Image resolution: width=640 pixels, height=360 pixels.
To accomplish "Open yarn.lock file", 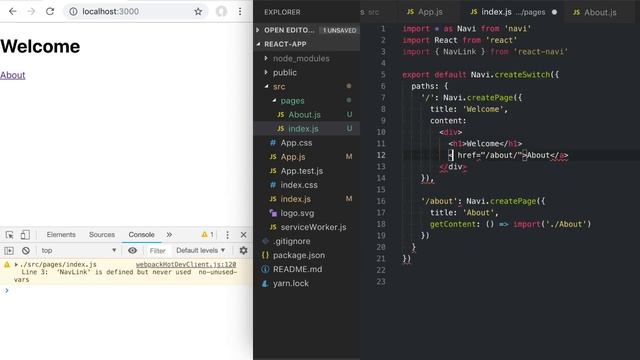I will coord(291,283).
